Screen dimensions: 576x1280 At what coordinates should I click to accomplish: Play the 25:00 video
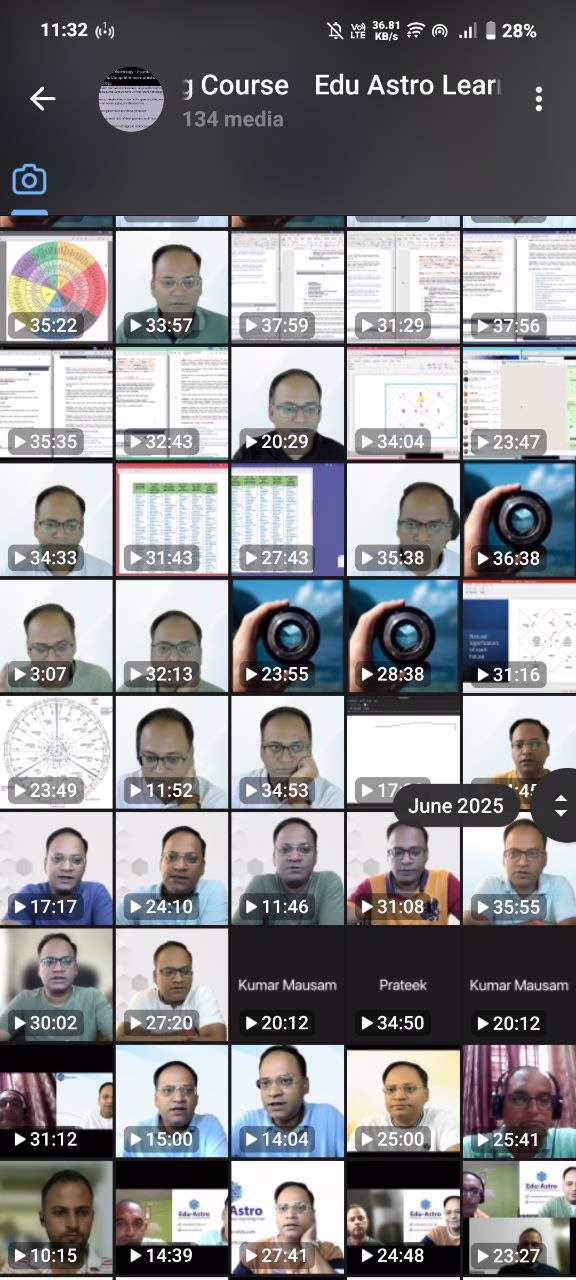pos(404,1100)
